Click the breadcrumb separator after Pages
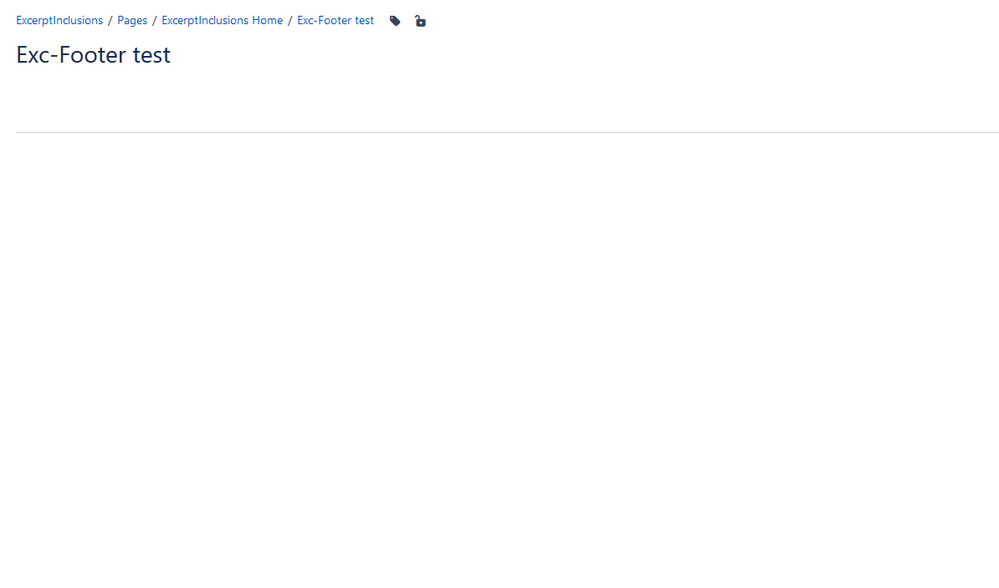This screenshot has height=588, width=999. [152, 20]
